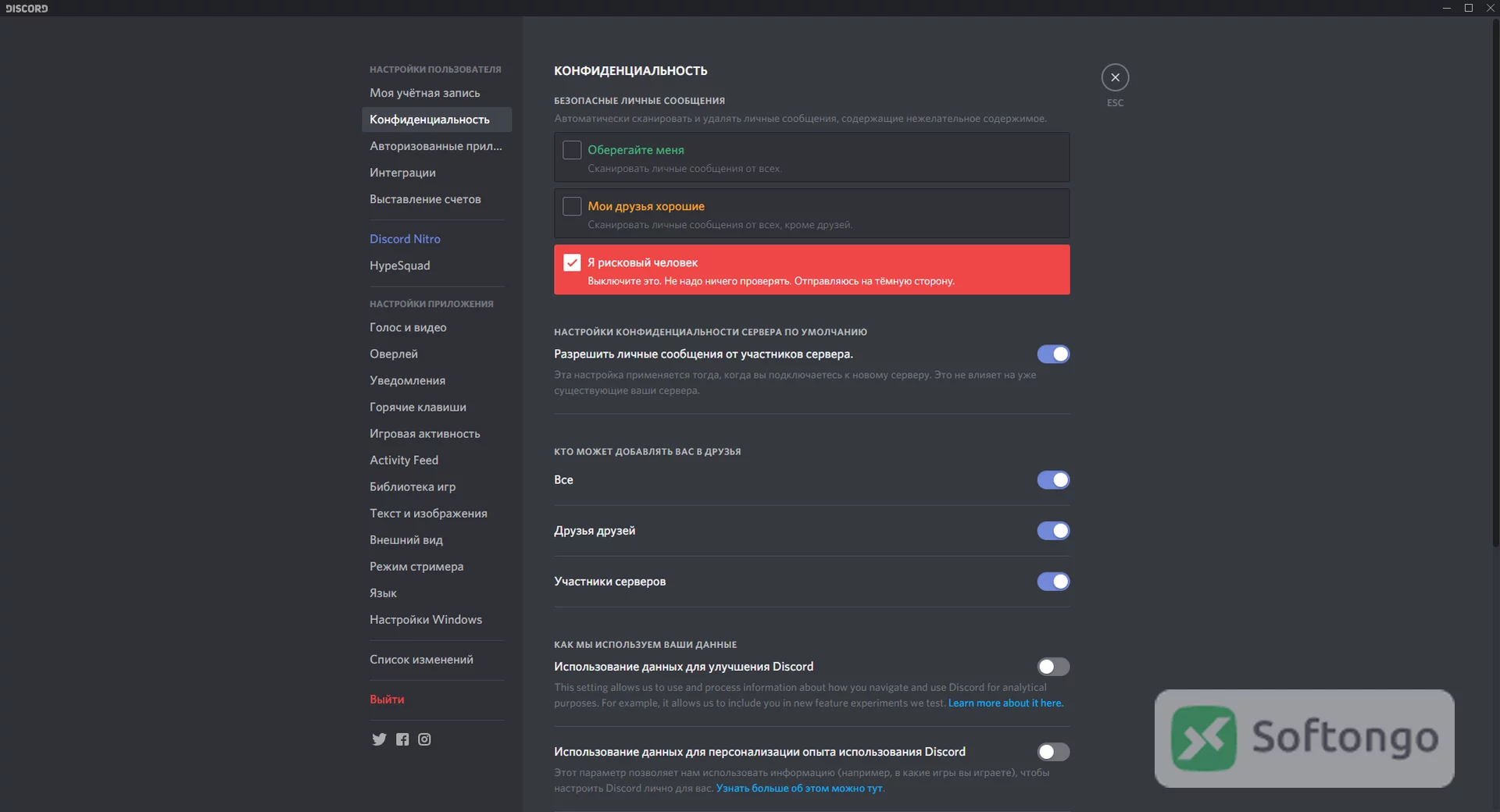Open "Текст и изображения" settings
The image size is (1500, 812).
(437, 513)
